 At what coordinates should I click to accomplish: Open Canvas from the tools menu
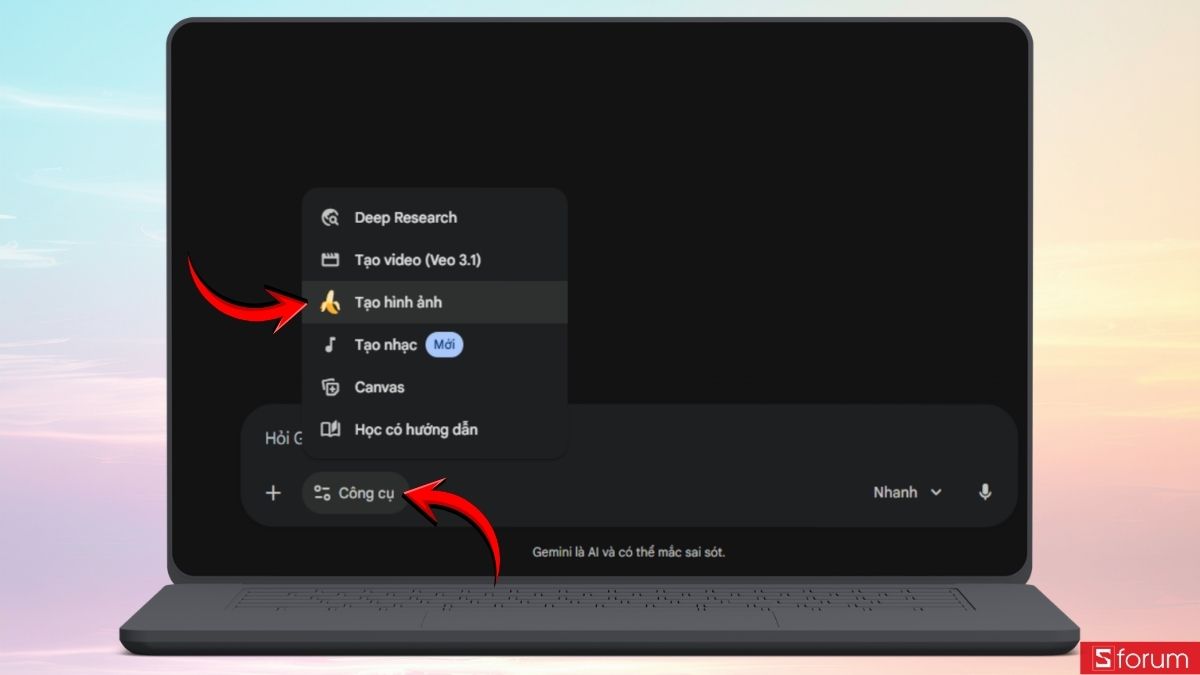coord(435,387)
